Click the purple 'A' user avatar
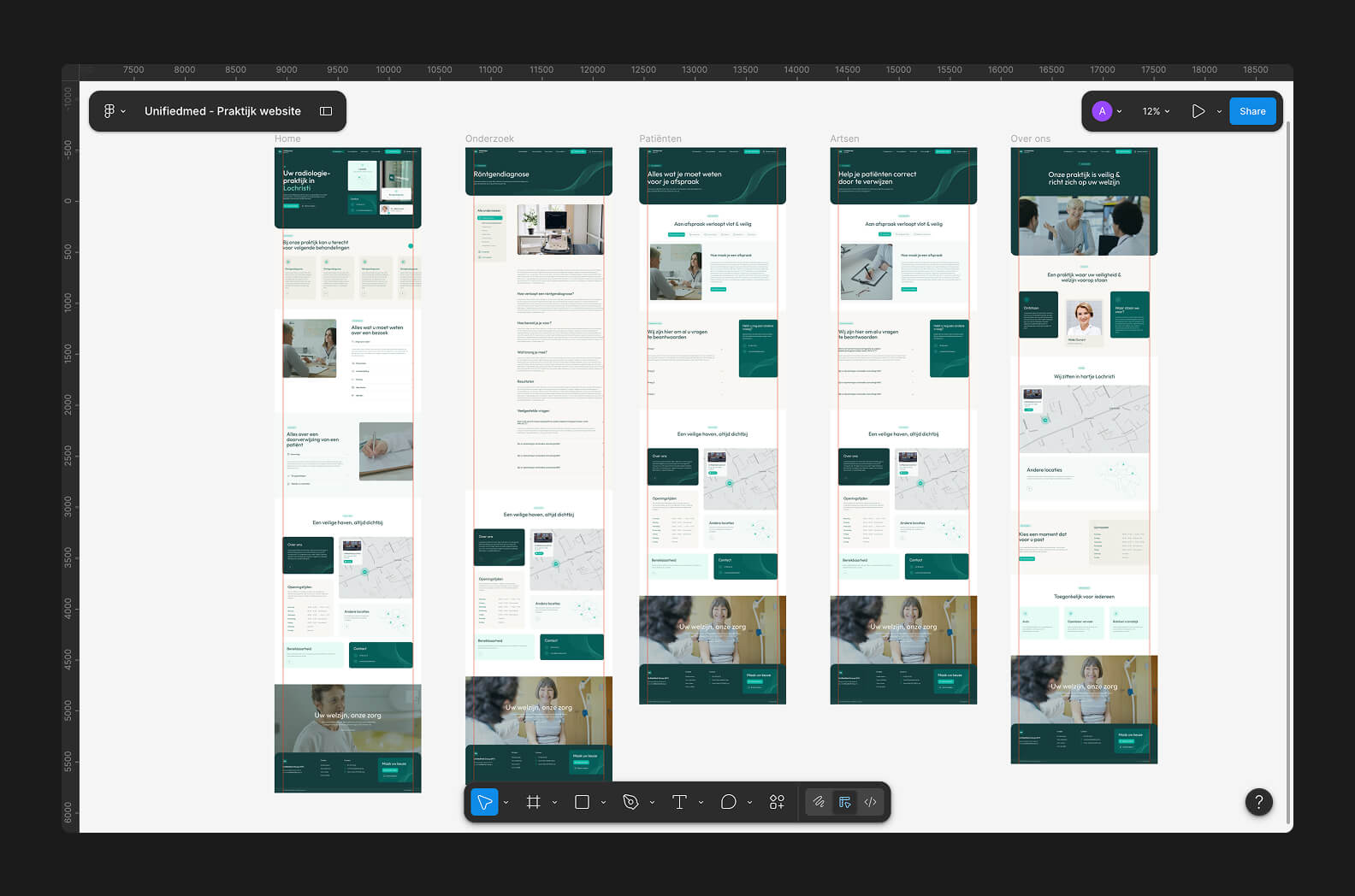 pyautogui.click(x=1102, y=111)
